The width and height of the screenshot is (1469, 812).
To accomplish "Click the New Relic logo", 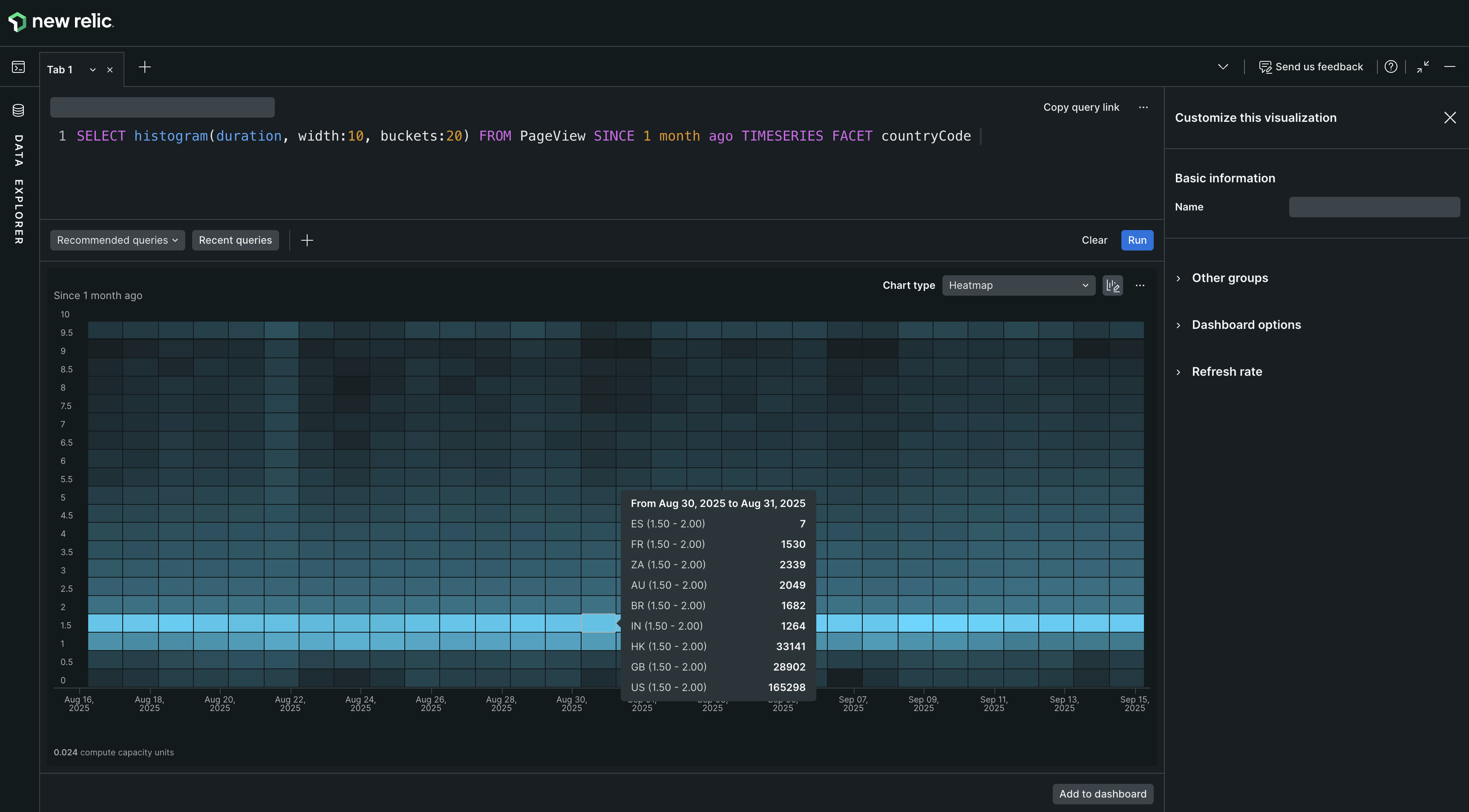I will click(60, 21).
